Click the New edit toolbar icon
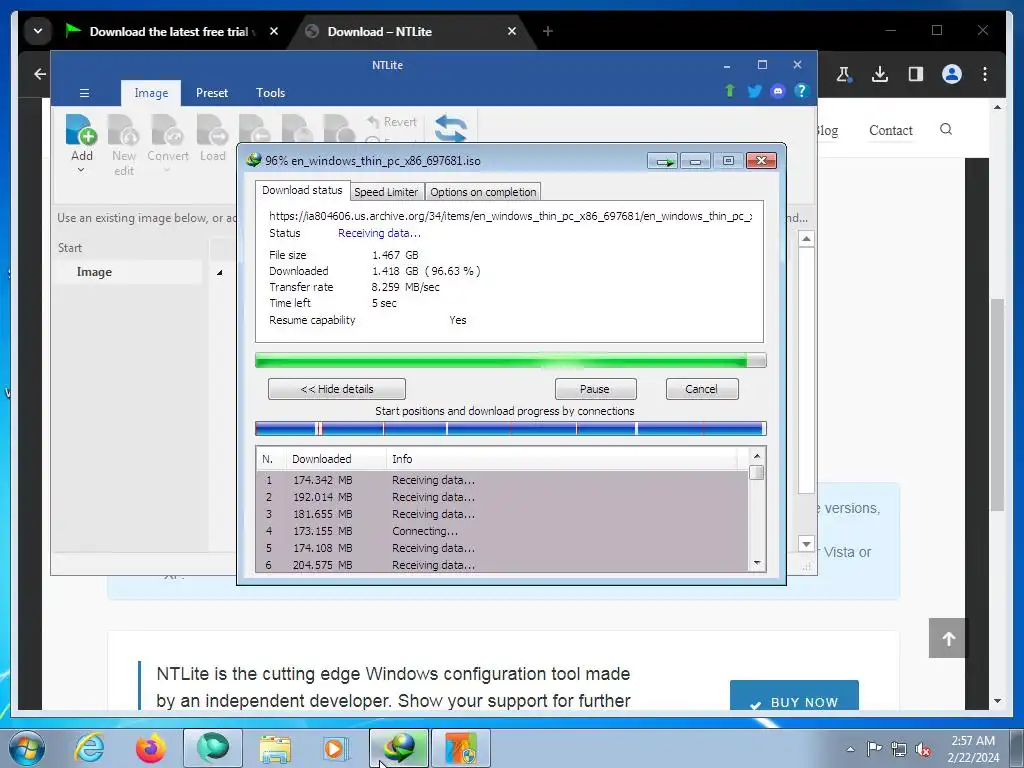1024x768 pixels. [123, 145]
